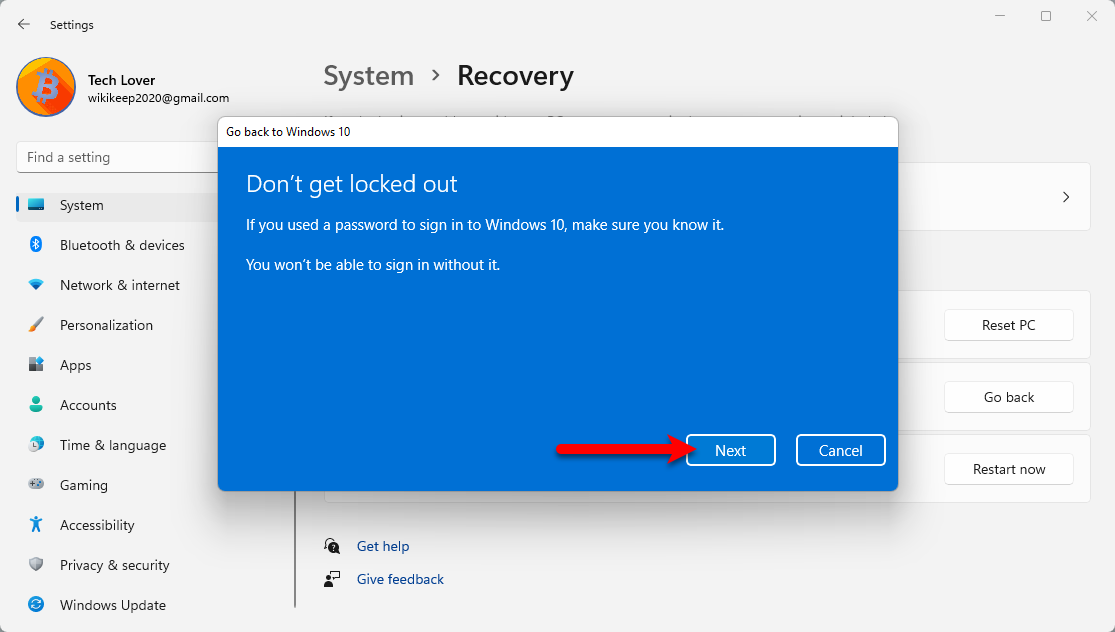Click the Accessibility figure icon

coord(36,525)
